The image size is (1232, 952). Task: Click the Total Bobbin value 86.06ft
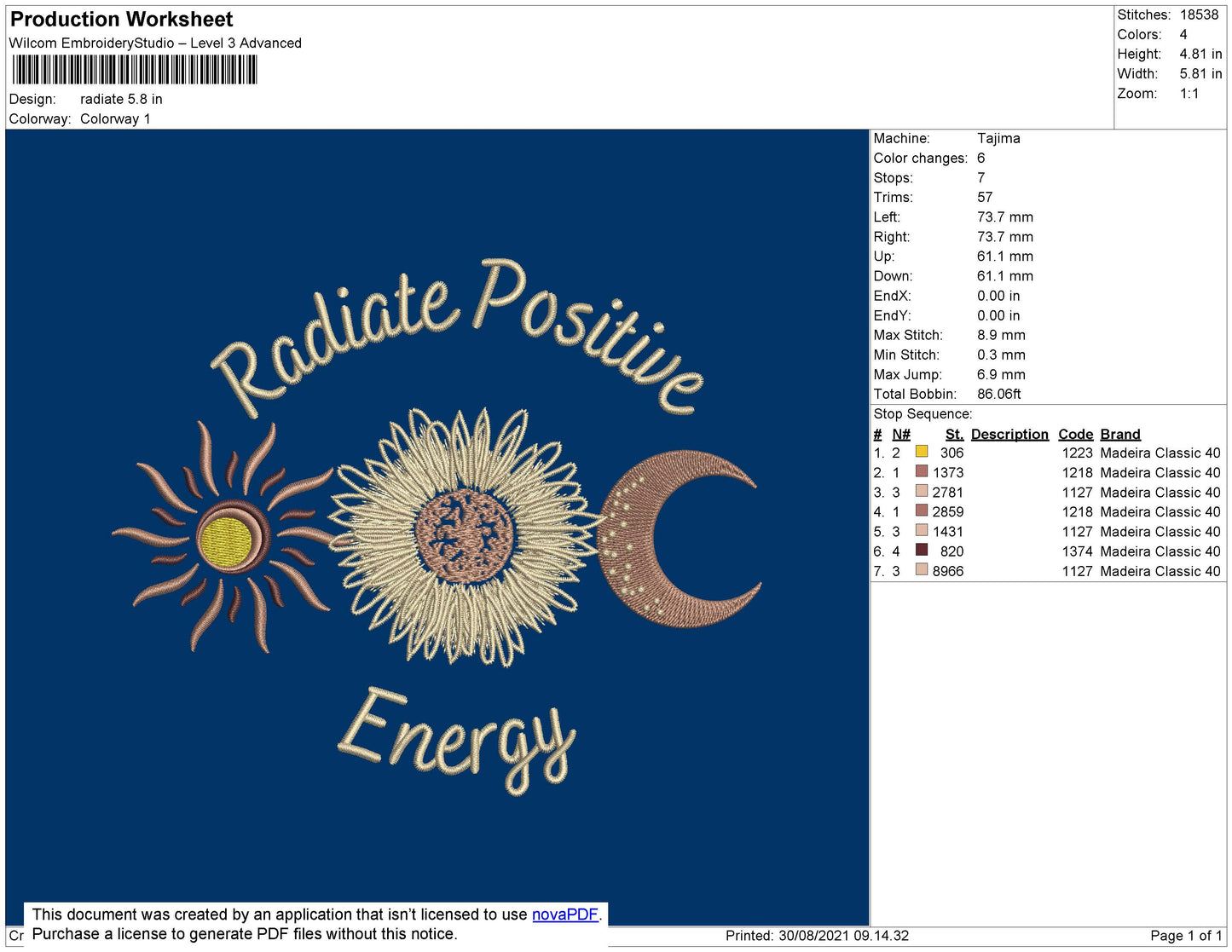coord(999,394)
